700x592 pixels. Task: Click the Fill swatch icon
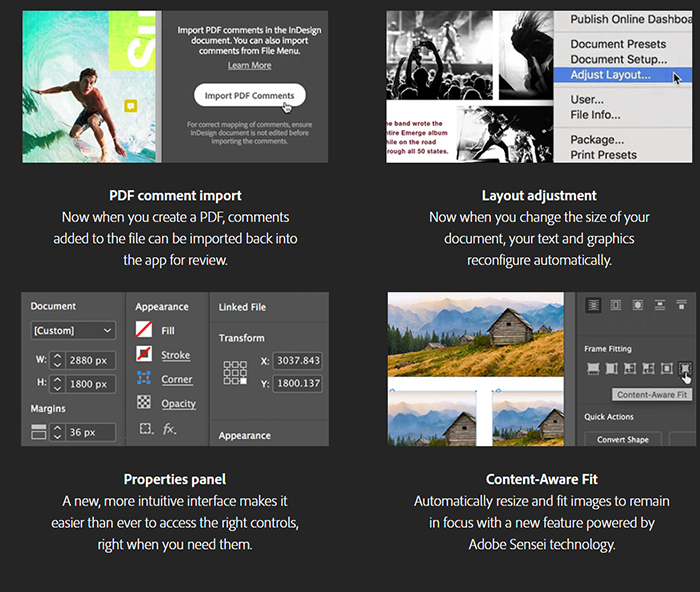point(144,331)
